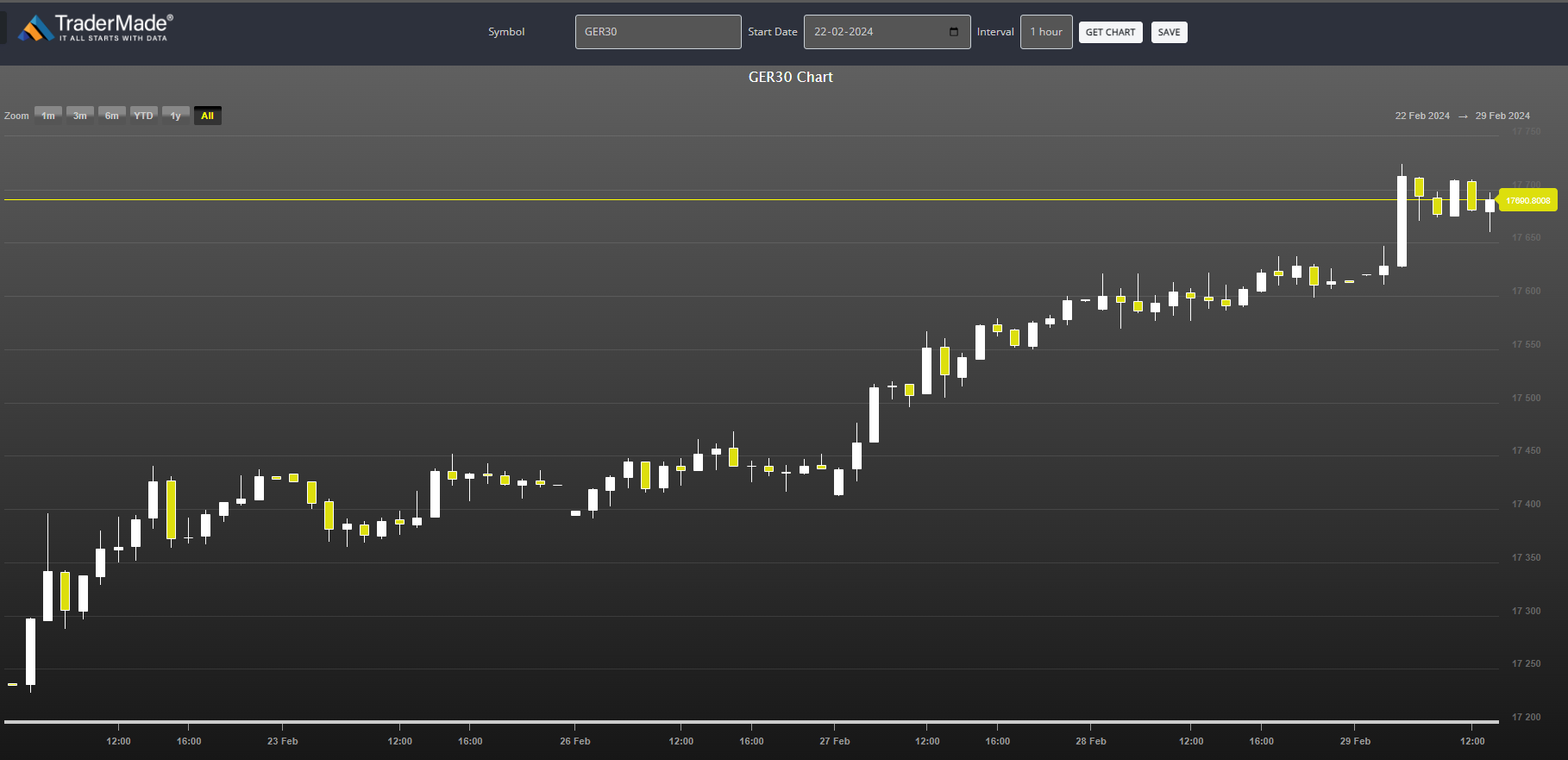Click the Start Date field 22-02-2024
This screenshot has height=760, width=1568.
coord(887,32)
